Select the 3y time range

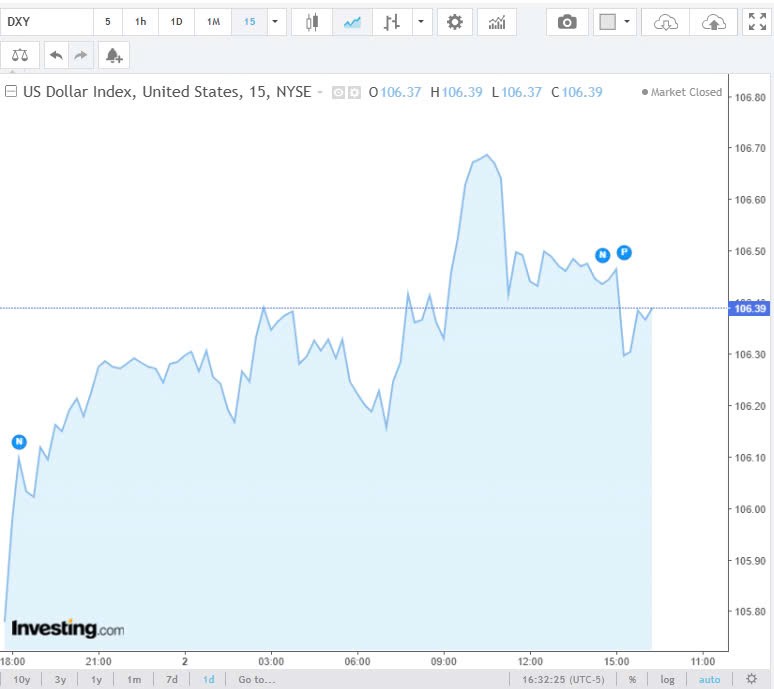tap(60, 680)
